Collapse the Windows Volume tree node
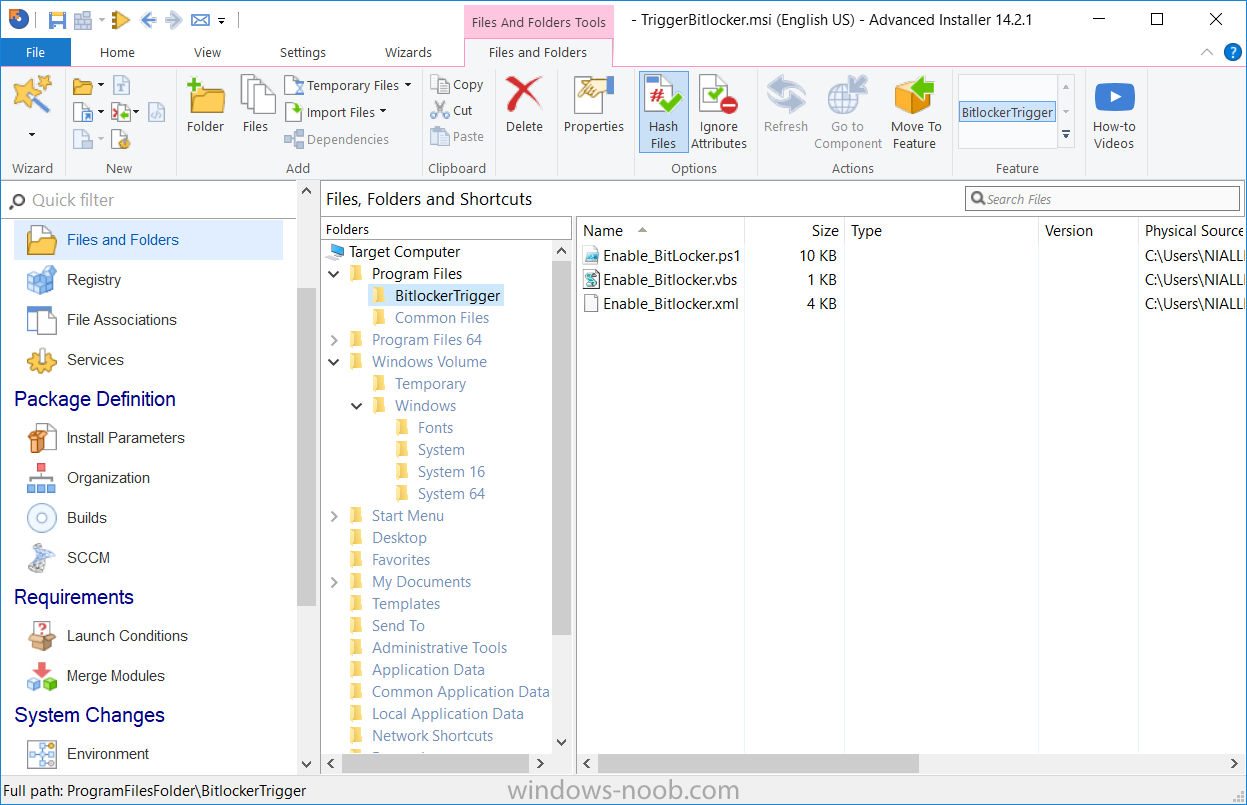 (x=334, y=362)
